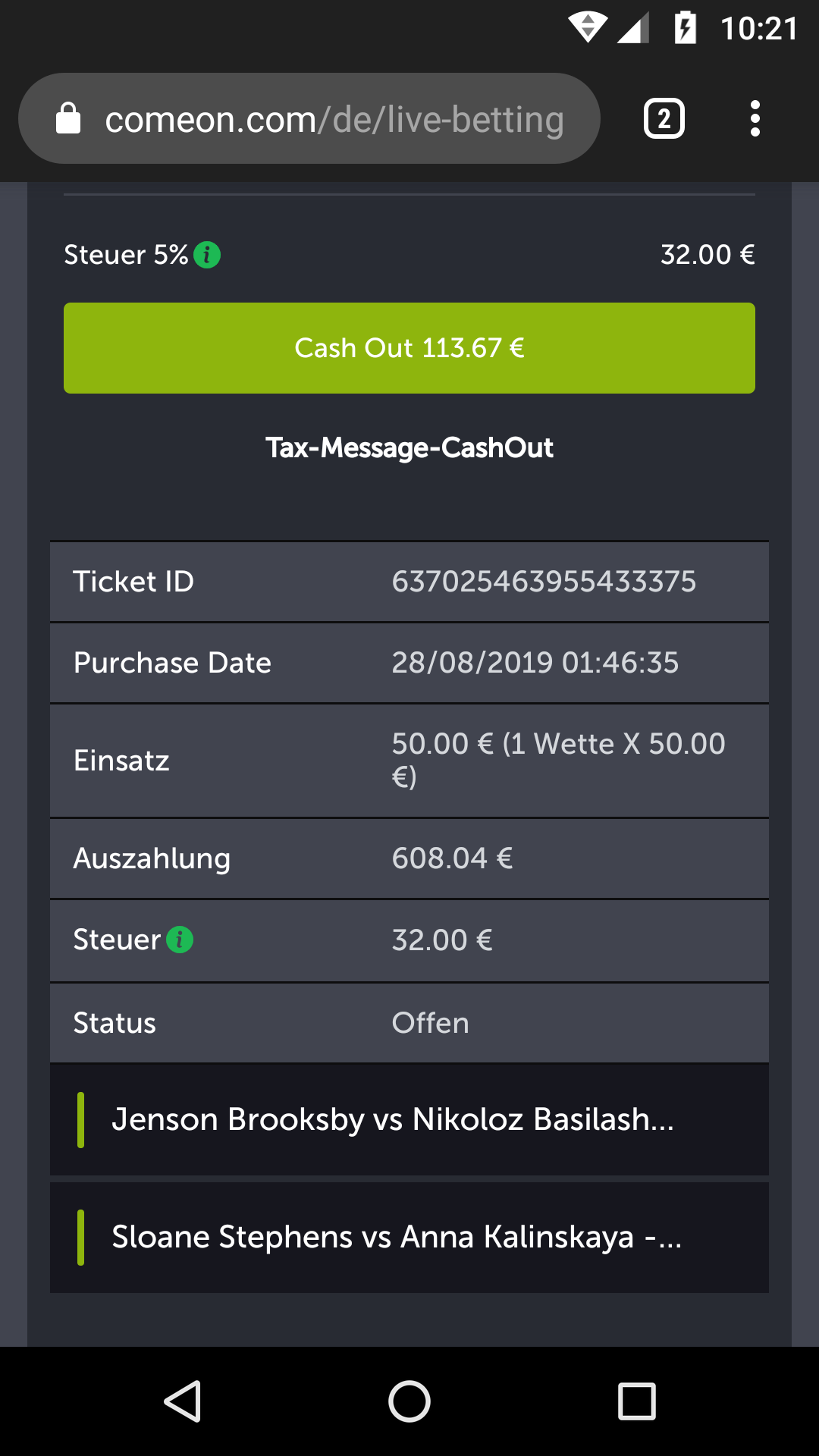Tap the padlock site security icon
This screenshot has height=1456, width=819.
point(68,119)
